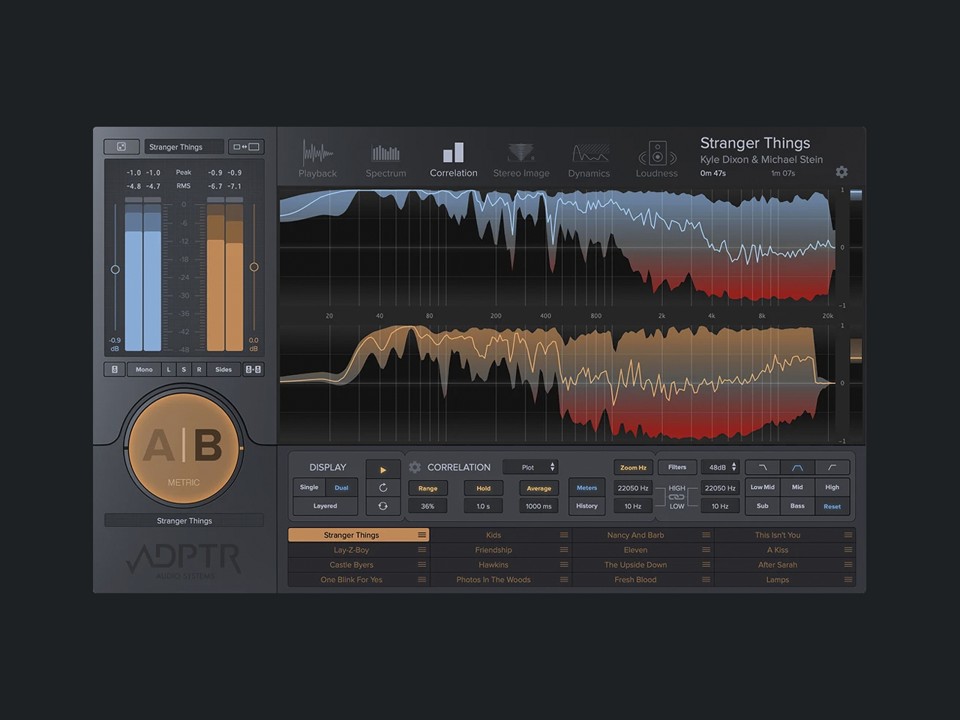Viewport: 960px width, 720px height.
Task: Select the Correlation tab
Action: pos(453,160)
